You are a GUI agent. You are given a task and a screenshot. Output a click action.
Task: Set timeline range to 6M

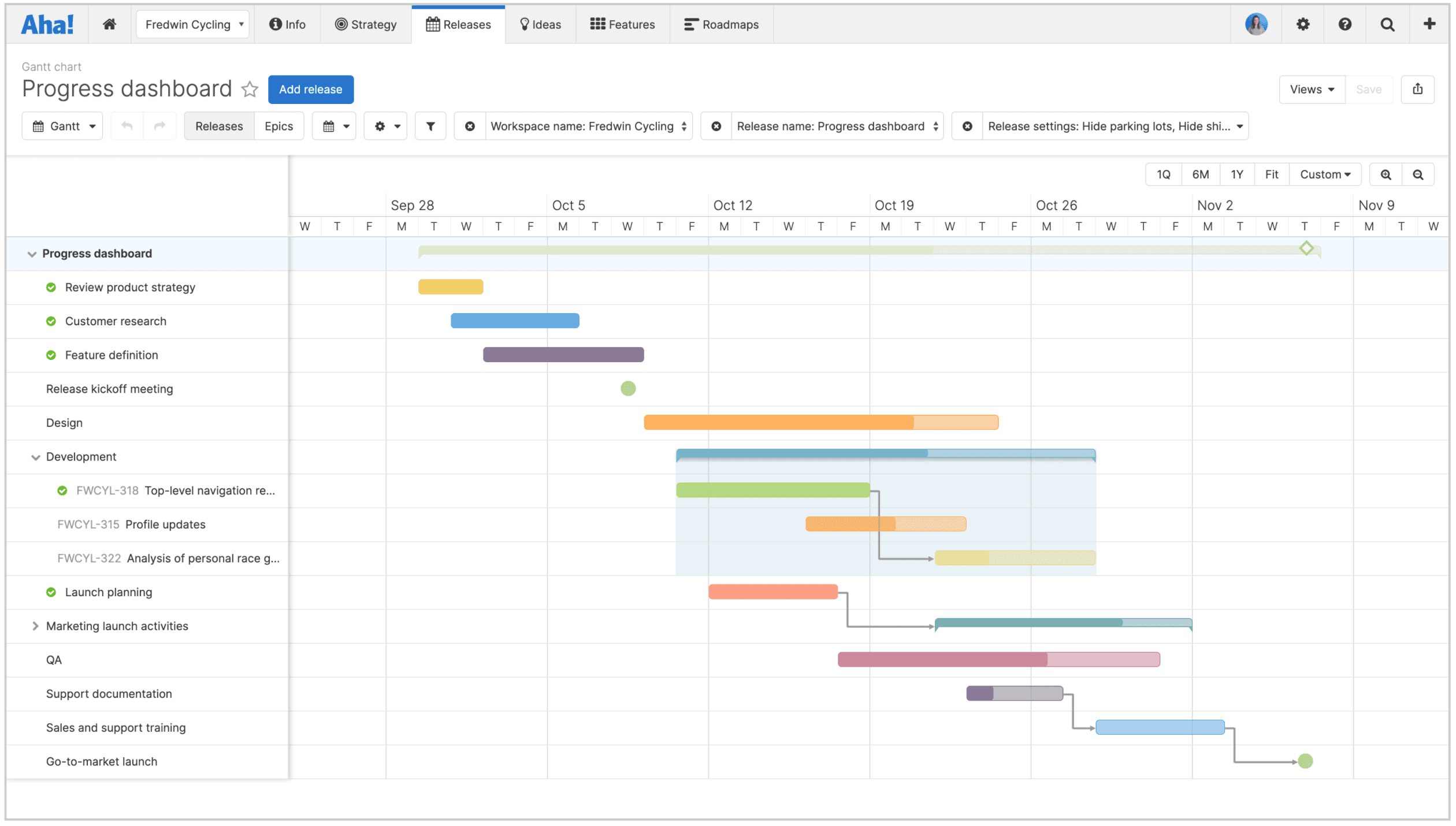click(1201, 174)
